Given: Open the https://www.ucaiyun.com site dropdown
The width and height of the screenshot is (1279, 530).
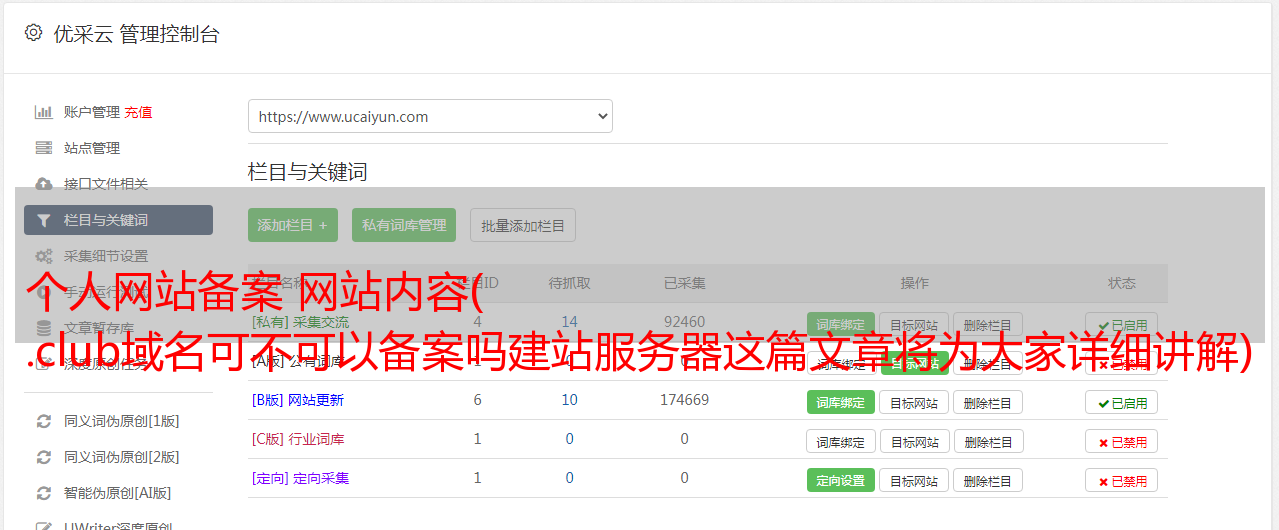Looking at the screenshot, I should click(430, 116).
